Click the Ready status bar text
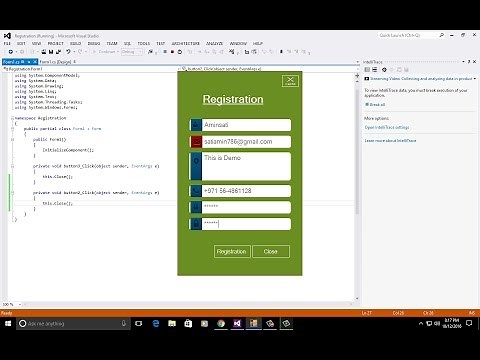480x360 pixels. point(6,313)
